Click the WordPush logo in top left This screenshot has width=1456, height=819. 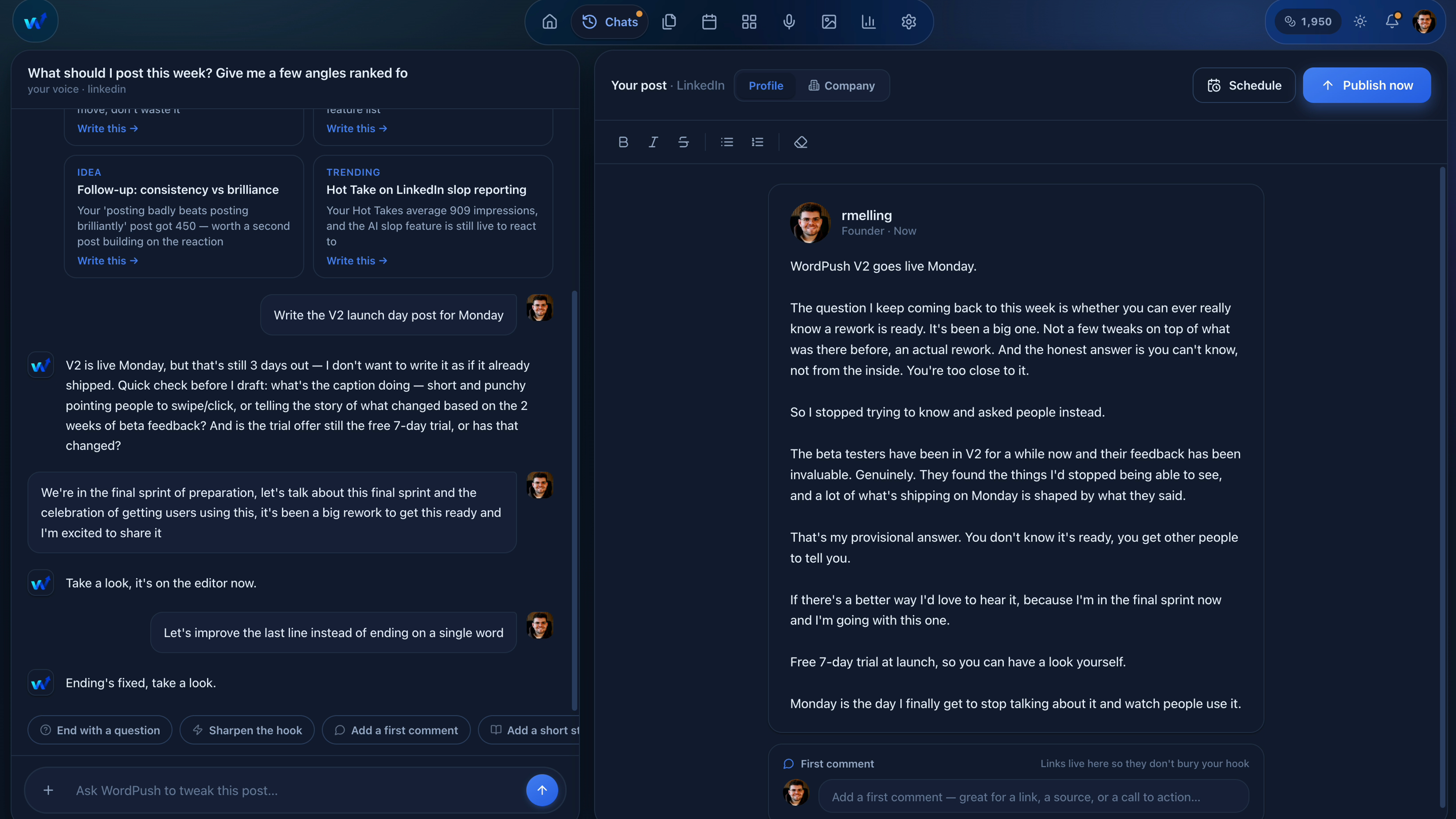point(35,21)
